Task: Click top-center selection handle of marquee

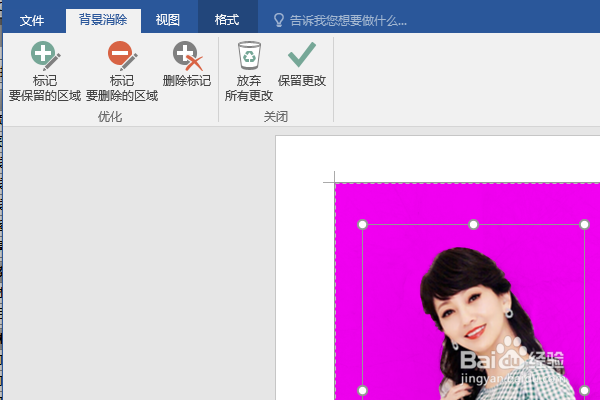Action: pyautogui.click(x=473, y=225)
